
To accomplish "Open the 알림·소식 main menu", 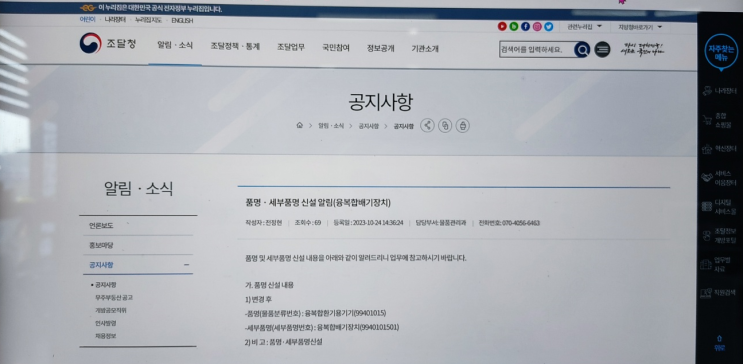I will [x=175, y=46].
